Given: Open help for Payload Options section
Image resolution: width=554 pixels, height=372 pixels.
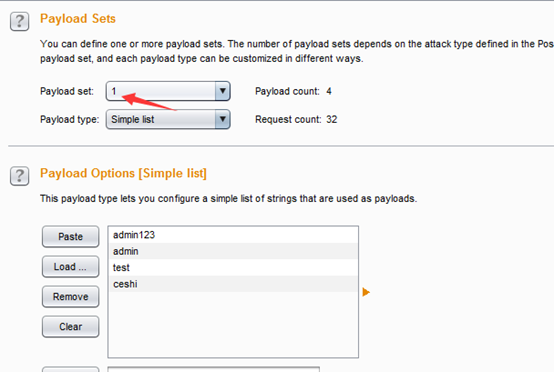Looking at the screenshot, I should tap(19, 176).
